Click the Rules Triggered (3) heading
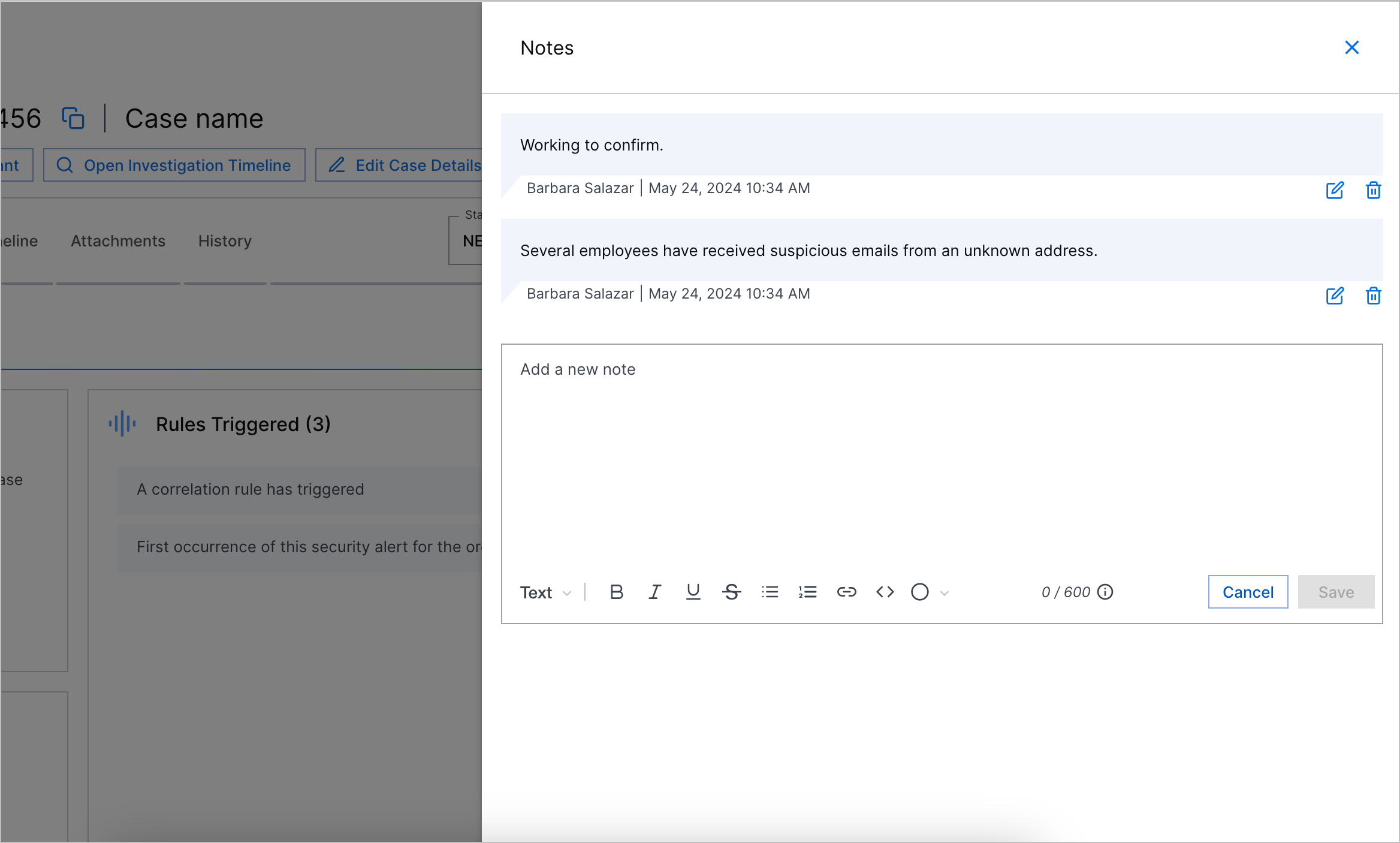The height and width of the screenshot is (843, 1400). point(243,424)
